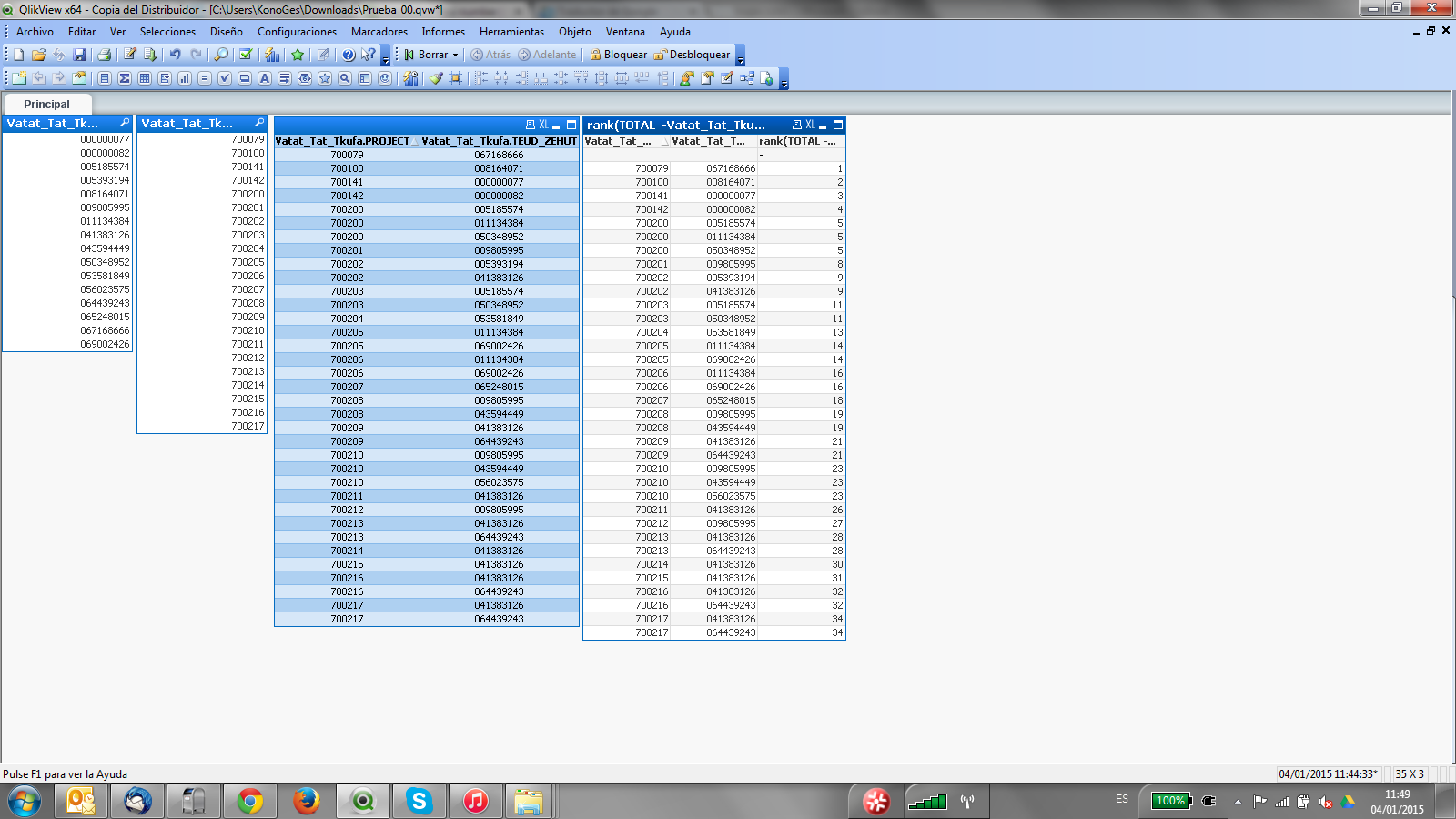This screenshot has height=819, width=1456.
Task: Click the rank(TOTAL column header in chart
Action: (797, 141)
